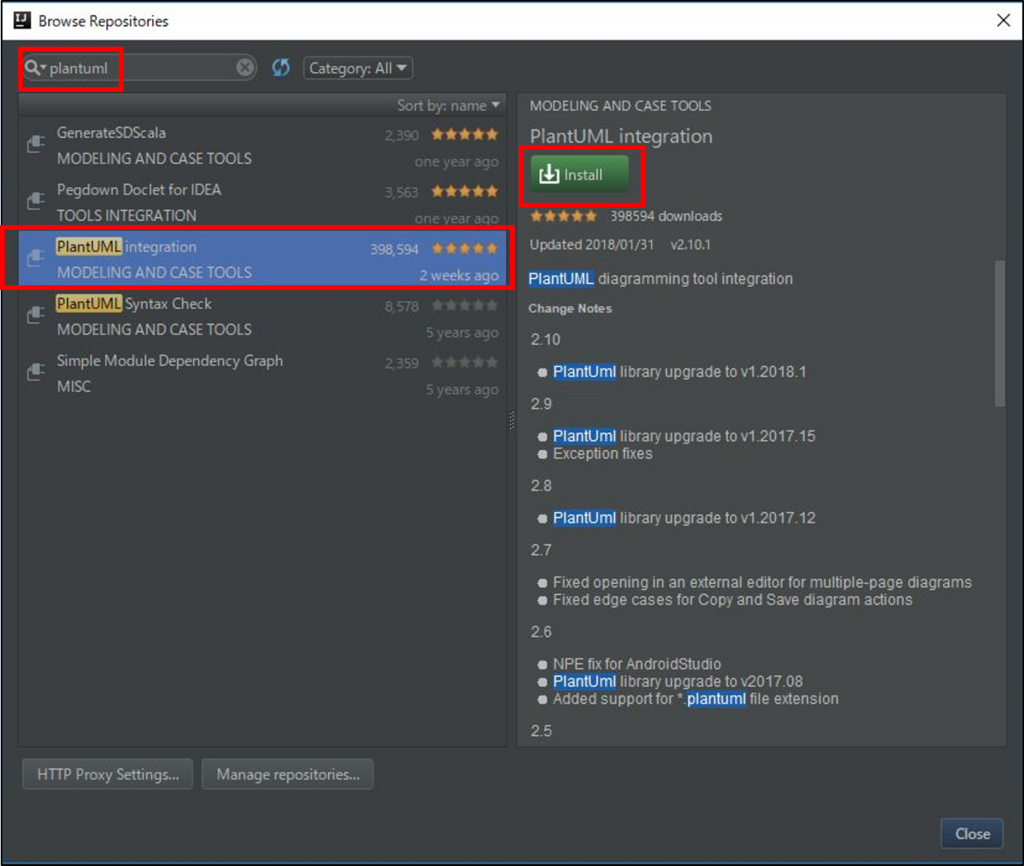This screenshot has width=1024, height=866.
Task: Close the Browse Repositories window
Action: pyautogui.click(x=1003, y=20)
